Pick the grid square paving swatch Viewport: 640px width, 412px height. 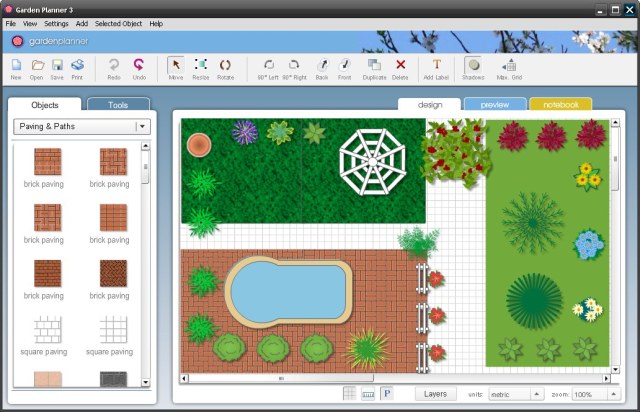[113, 329]
